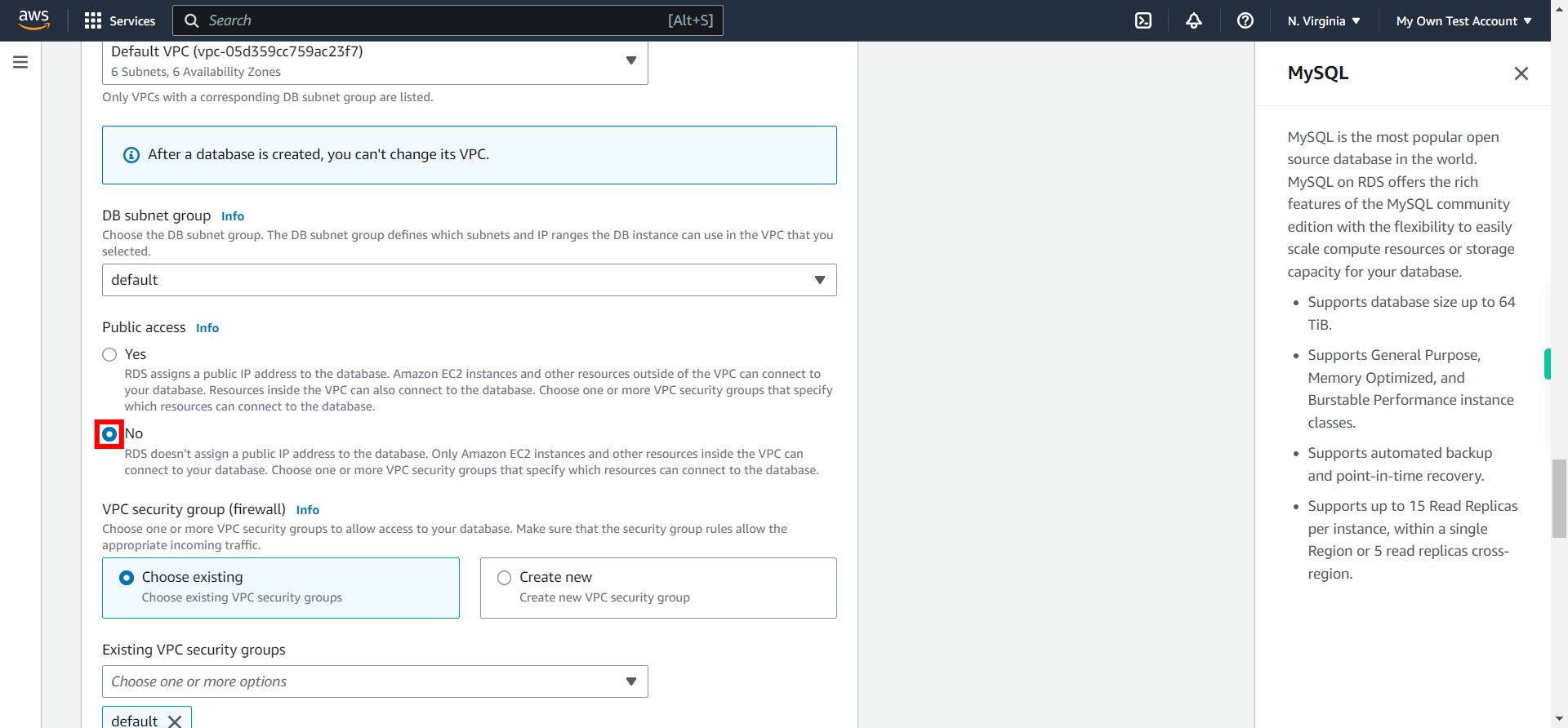Open the Services grid menu
Screen dimensions: 1568x728
point(93,20)
